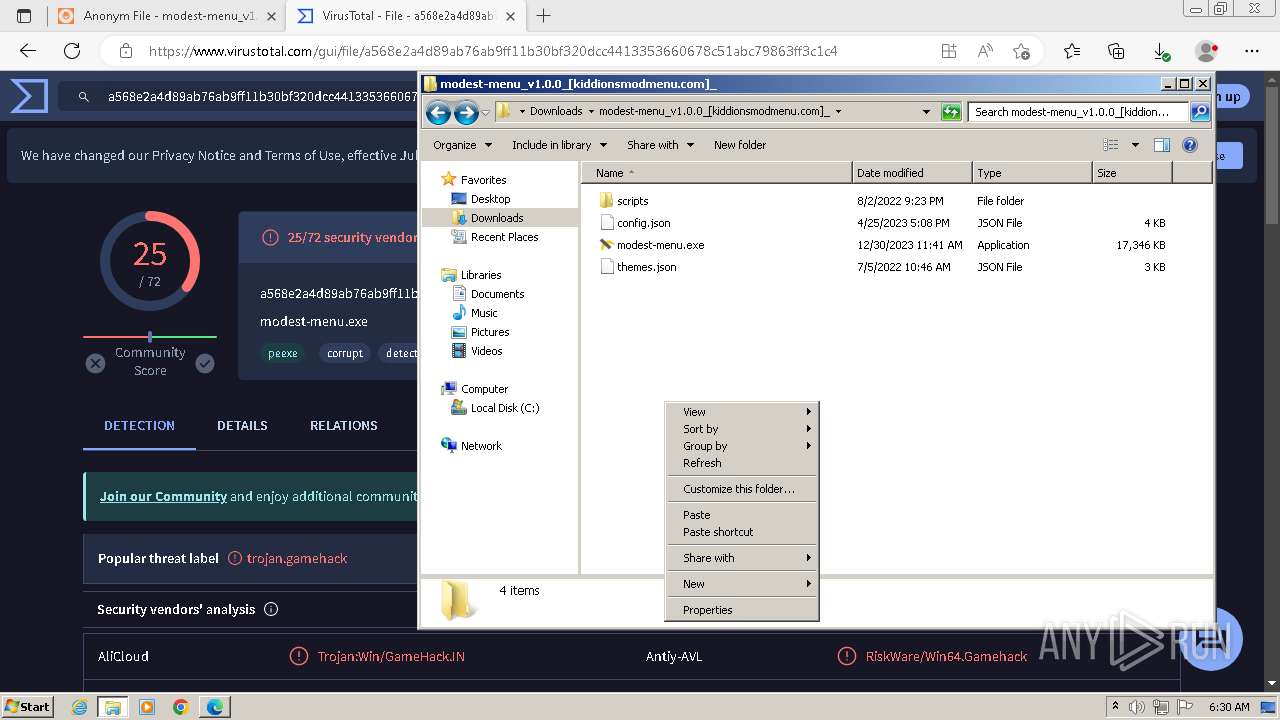1280x720 pixels.
Task: Open Explorer help question-mark icon
Action: [x=1190, y=145]
